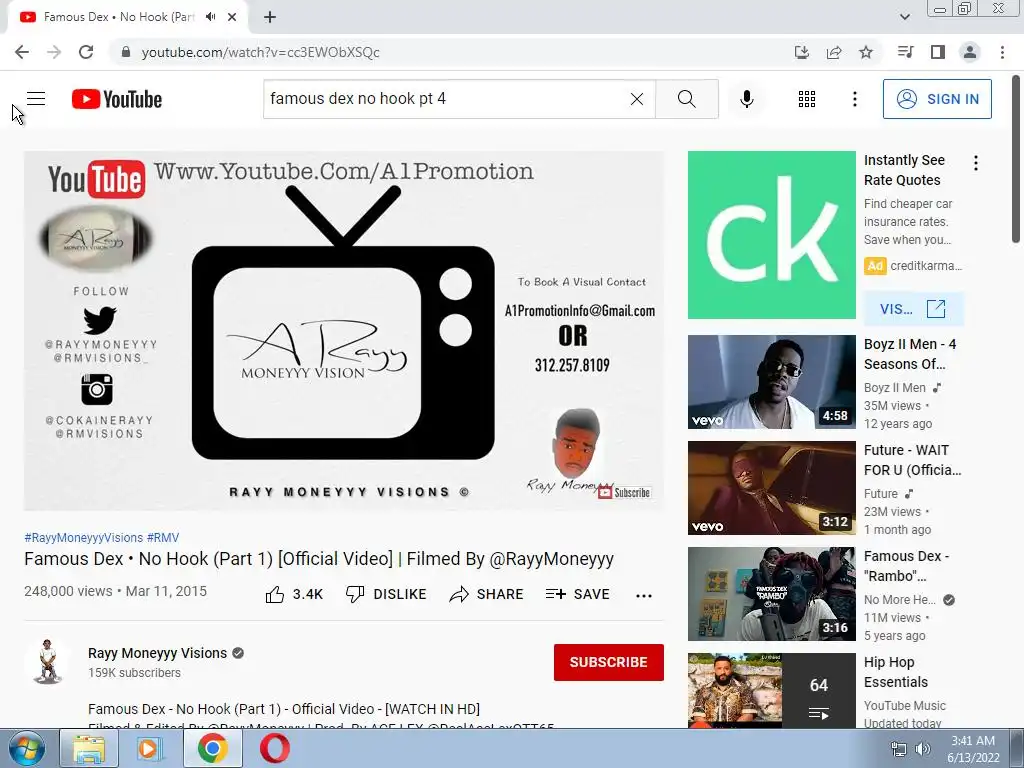Click the SIGN IN button

click(x=937, y=99)
